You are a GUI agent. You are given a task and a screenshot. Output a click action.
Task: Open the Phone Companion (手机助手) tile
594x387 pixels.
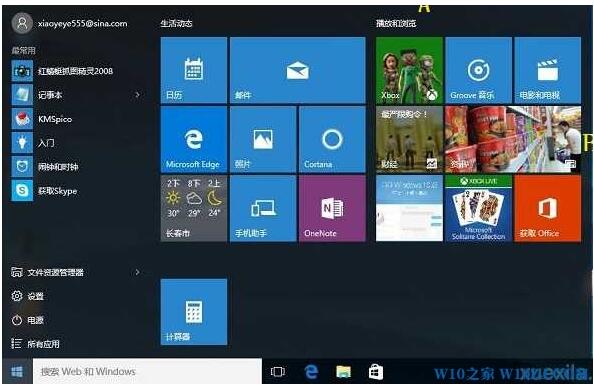[263, 208]
